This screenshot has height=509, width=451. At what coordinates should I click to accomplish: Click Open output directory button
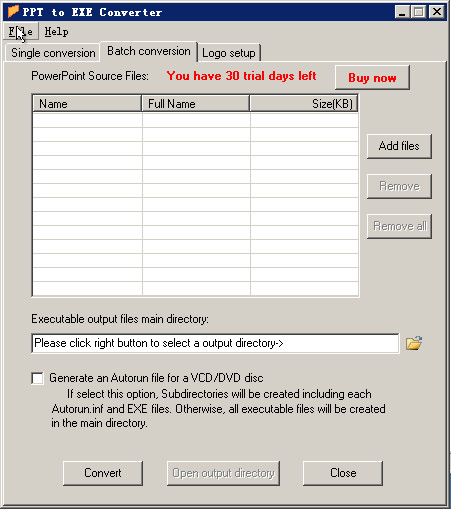[x=223, y=473]
